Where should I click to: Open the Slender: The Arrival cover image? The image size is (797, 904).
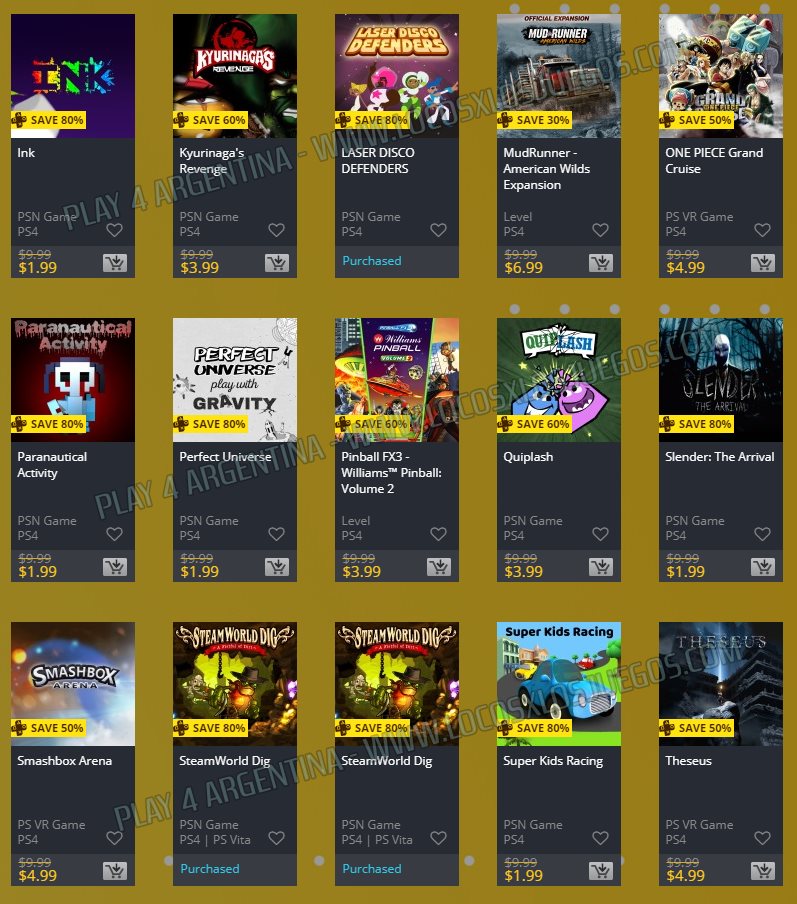pyautogui.click(x=721, y=380)
